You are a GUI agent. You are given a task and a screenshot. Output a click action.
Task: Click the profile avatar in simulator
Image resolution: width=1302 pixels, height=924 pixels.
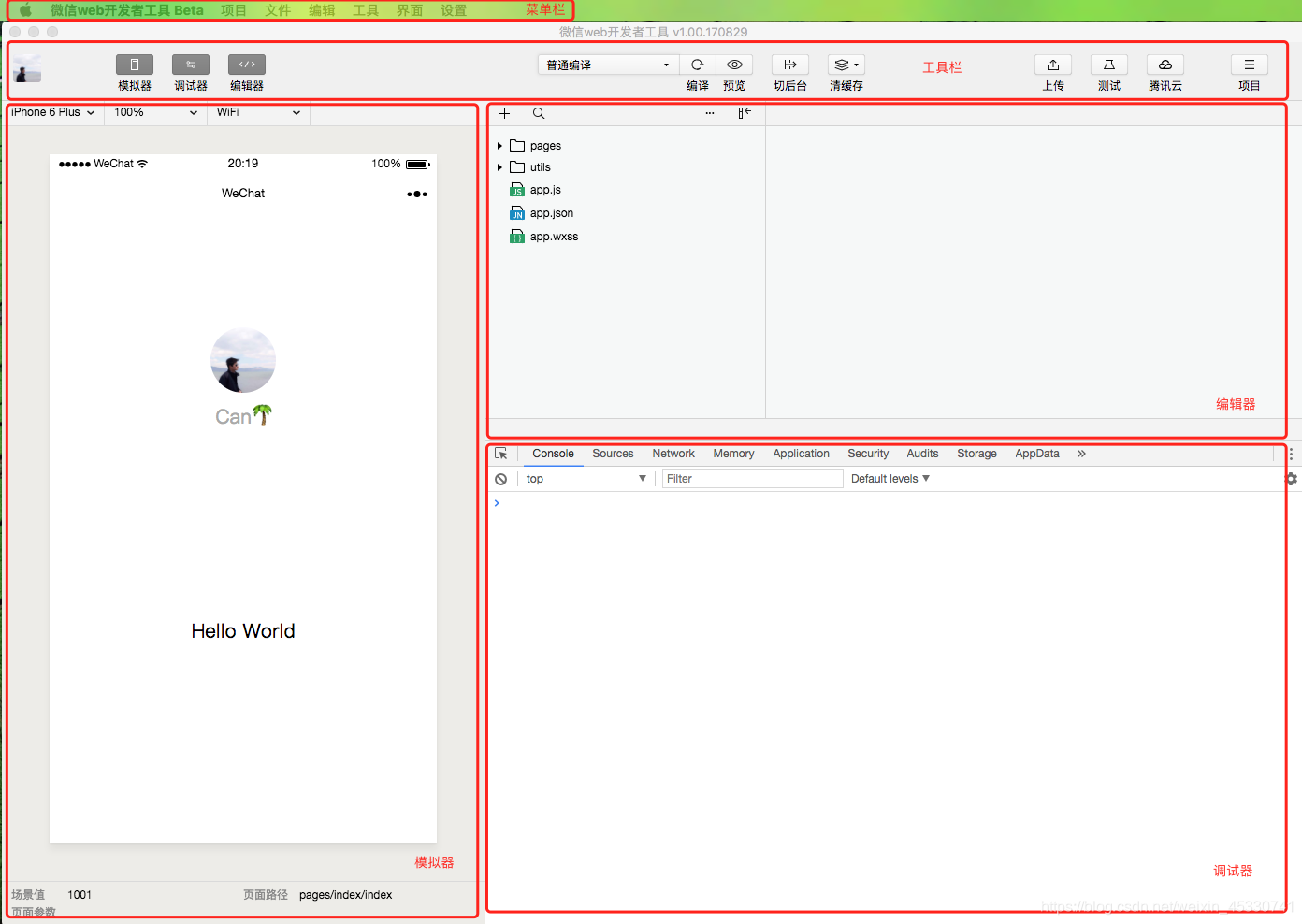243,360
